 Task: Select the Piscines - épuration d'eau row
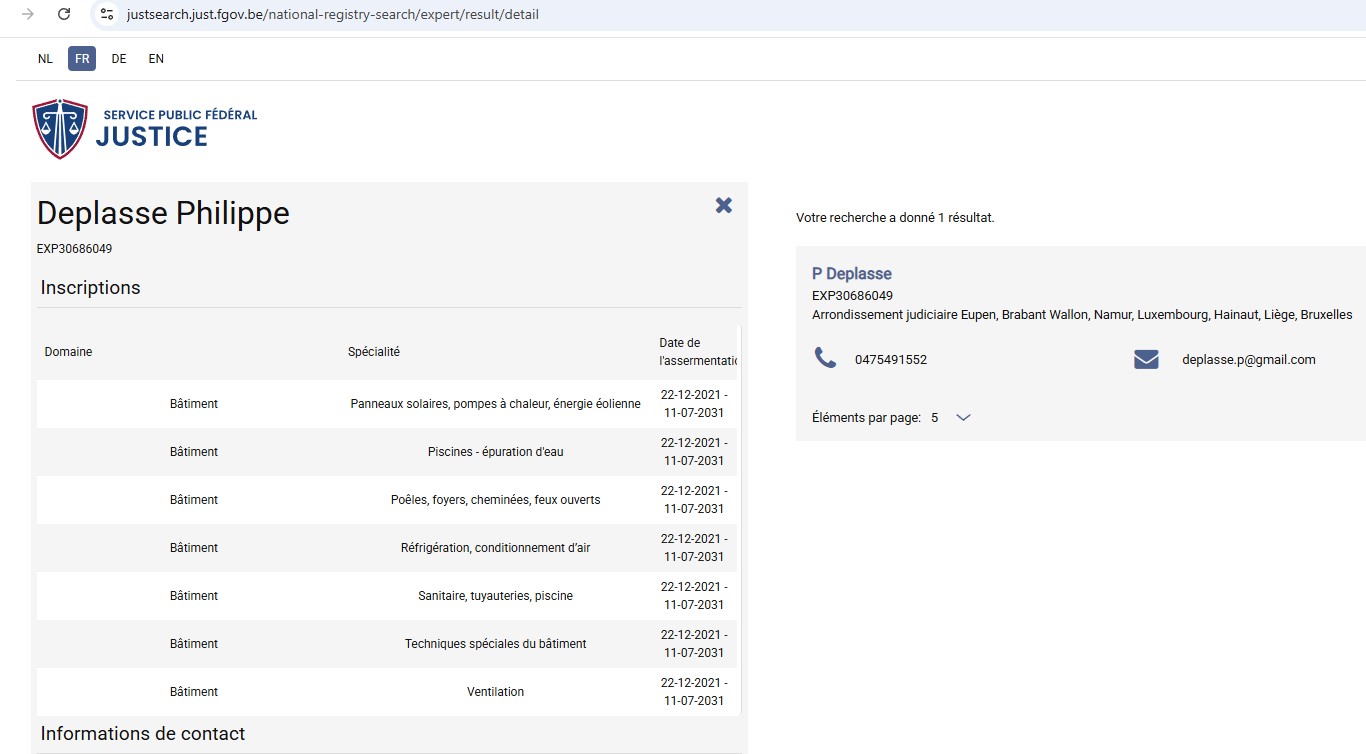(x=495, y=452)
